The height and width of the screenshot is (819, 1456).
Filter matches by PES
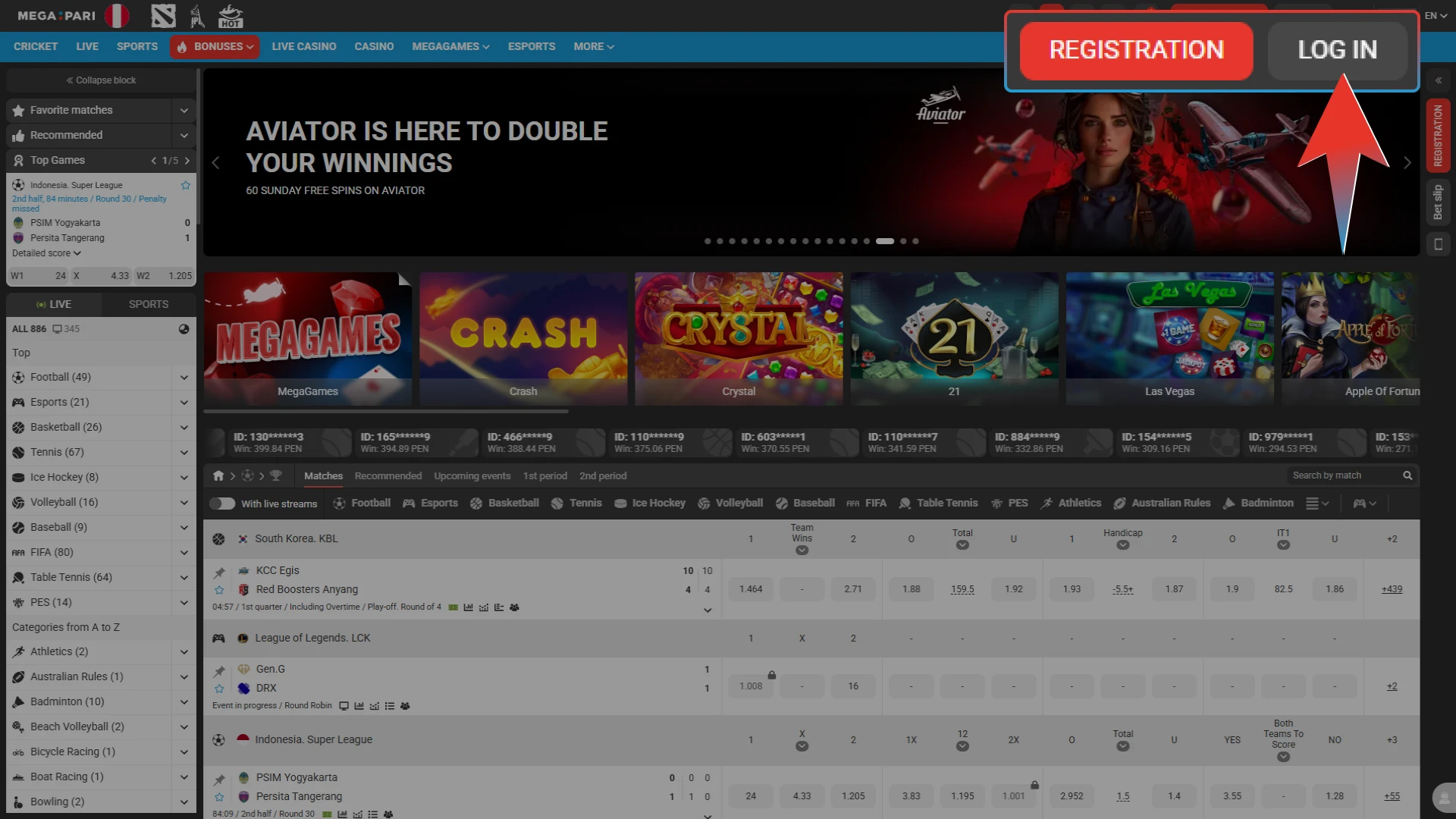click(x=1009, y=504)
